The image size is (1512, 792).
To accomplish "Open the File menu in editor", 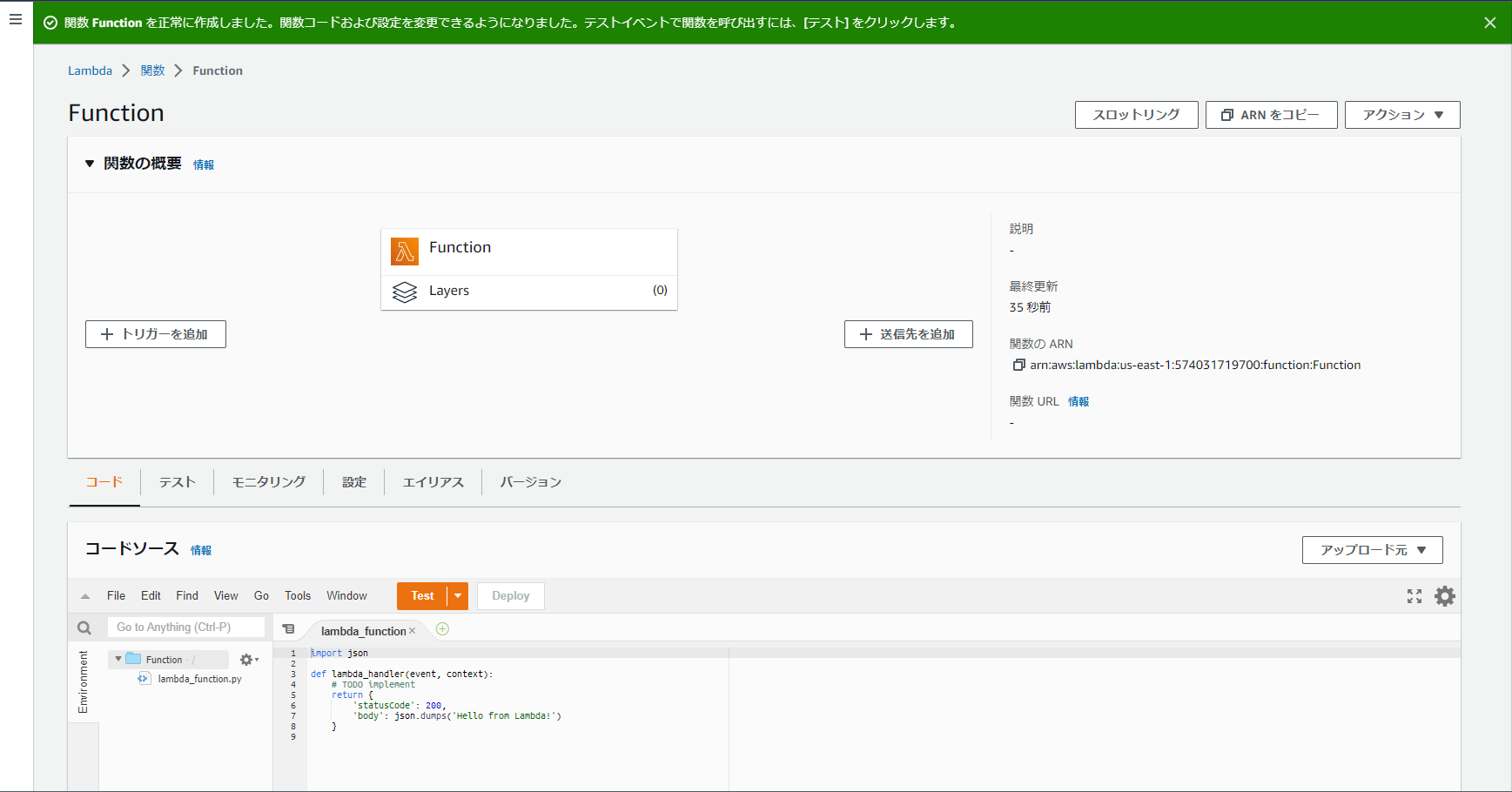I will [116, 596].
